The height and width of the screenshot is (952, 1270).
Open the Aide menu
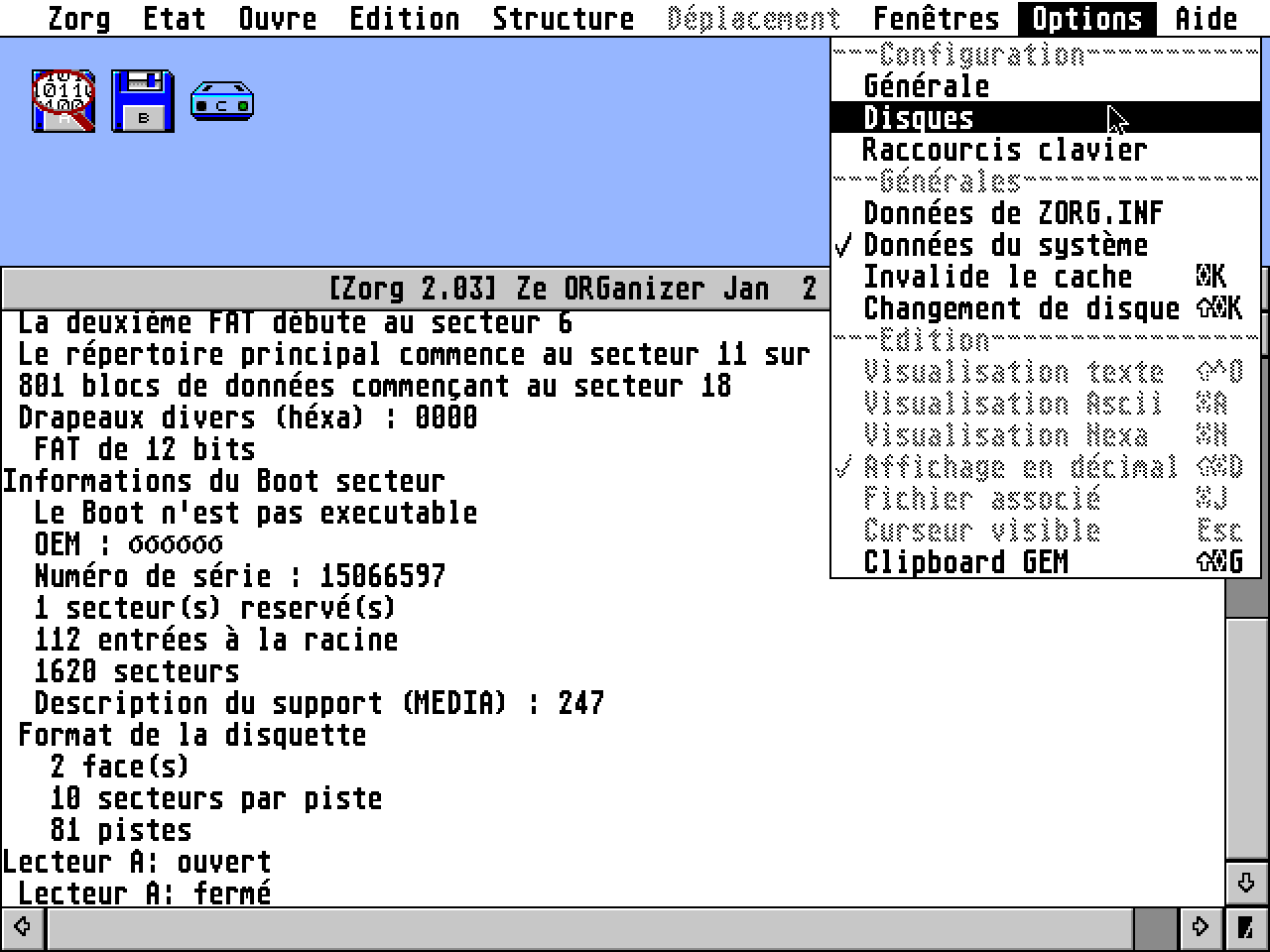(x=1206, y=17)
